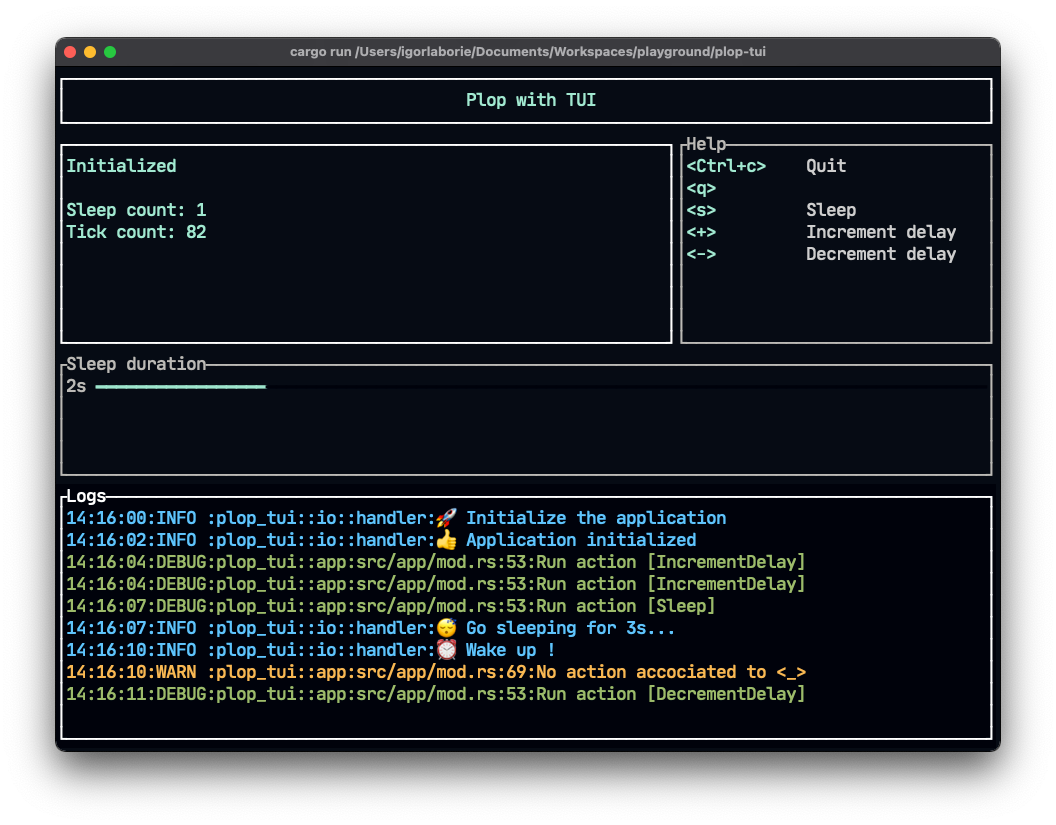Click the window title bar path text

point(528,52)
